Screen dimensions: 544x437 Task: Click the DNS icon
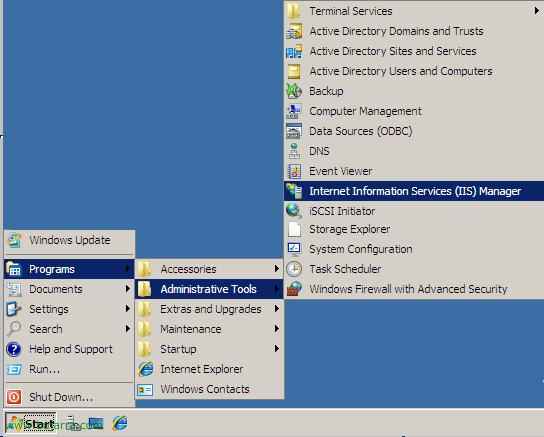coord(294,151)
